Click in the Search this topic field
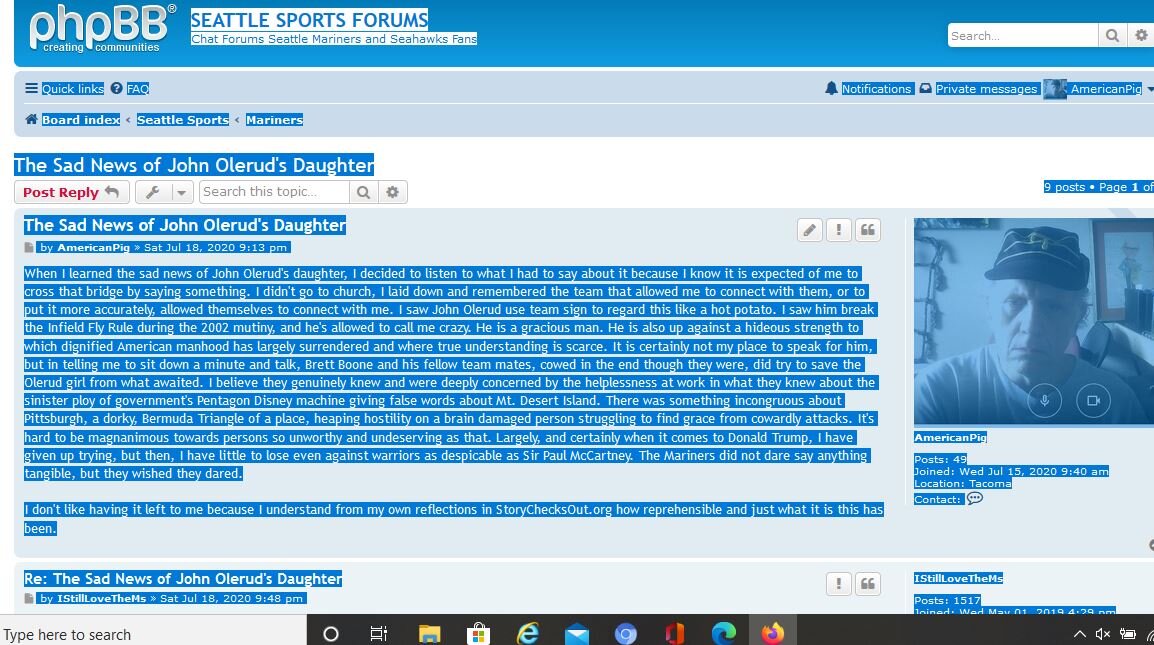This screenshot has height=645, width=1154. coord(274,192)
